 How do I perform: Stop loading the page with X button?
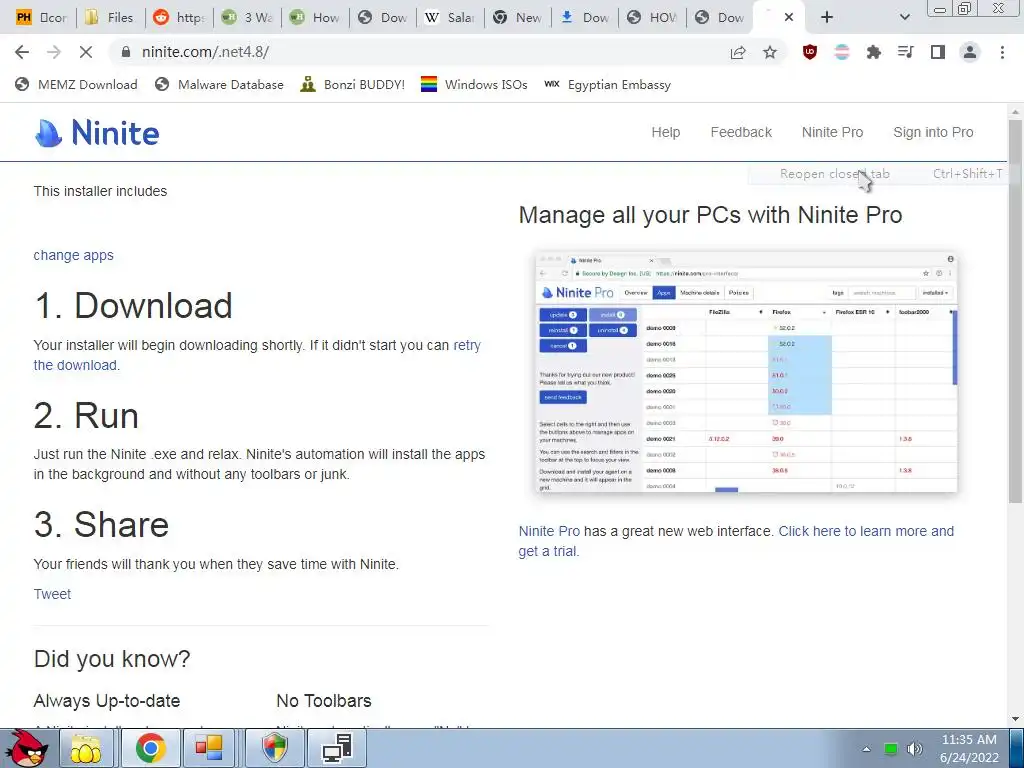click(x=86, y=52)
